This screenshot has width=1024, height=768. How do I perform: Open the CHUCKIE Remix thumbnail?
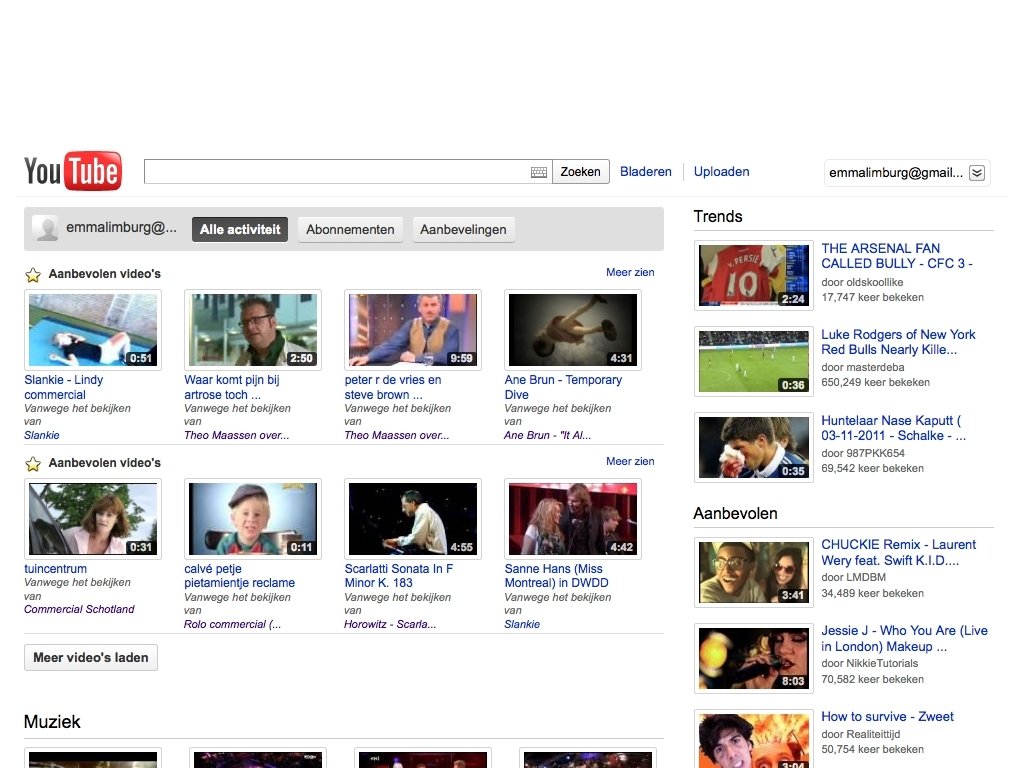click(x=754, y=572)
